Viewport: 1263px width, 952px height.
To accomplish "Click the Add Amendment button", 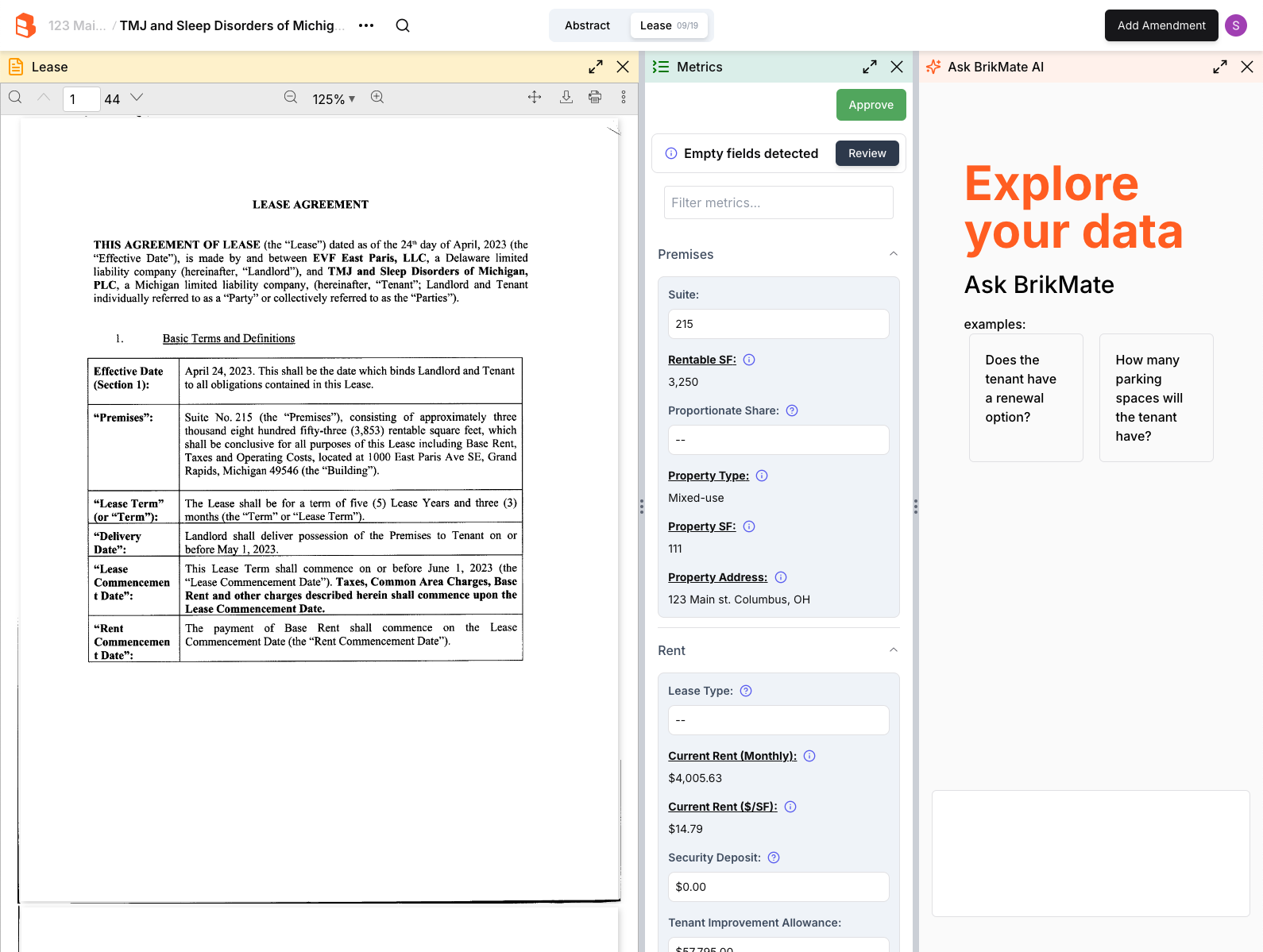I will tap(1161, 25).
